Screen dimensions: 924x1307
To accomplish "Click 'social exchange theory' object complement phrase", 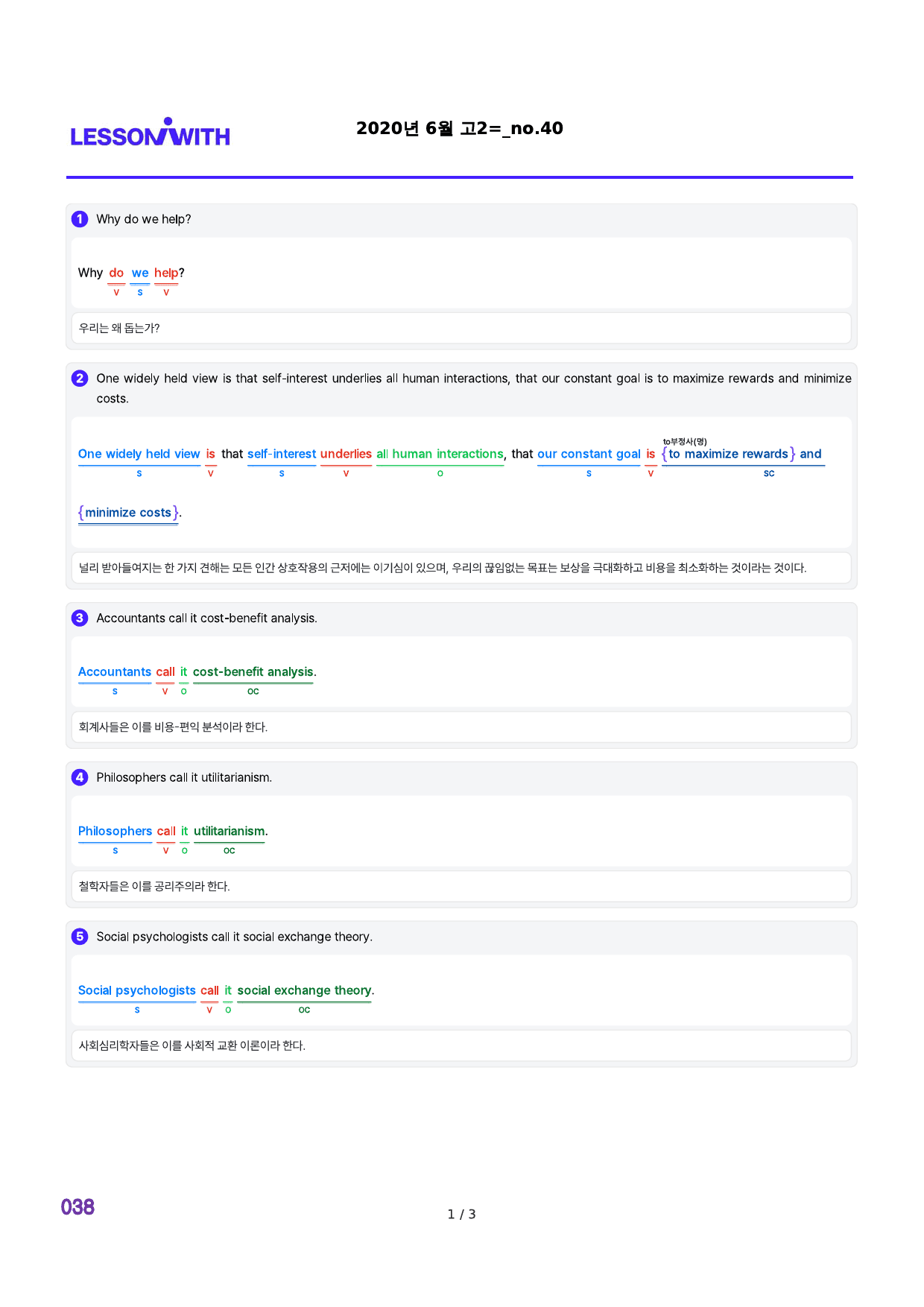I will point(304,991).
